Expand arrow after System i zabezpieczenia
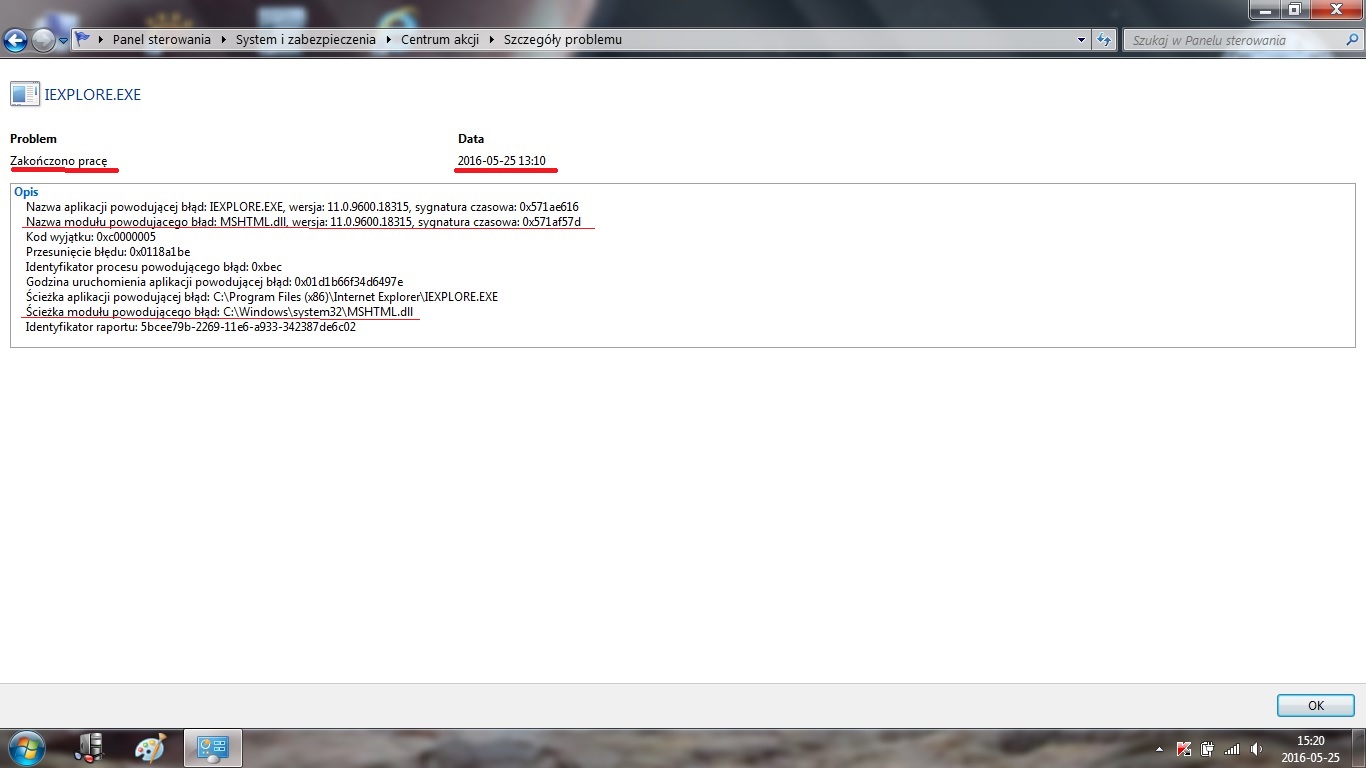This screenshot has height=768, width=1366. coord(389,40)
